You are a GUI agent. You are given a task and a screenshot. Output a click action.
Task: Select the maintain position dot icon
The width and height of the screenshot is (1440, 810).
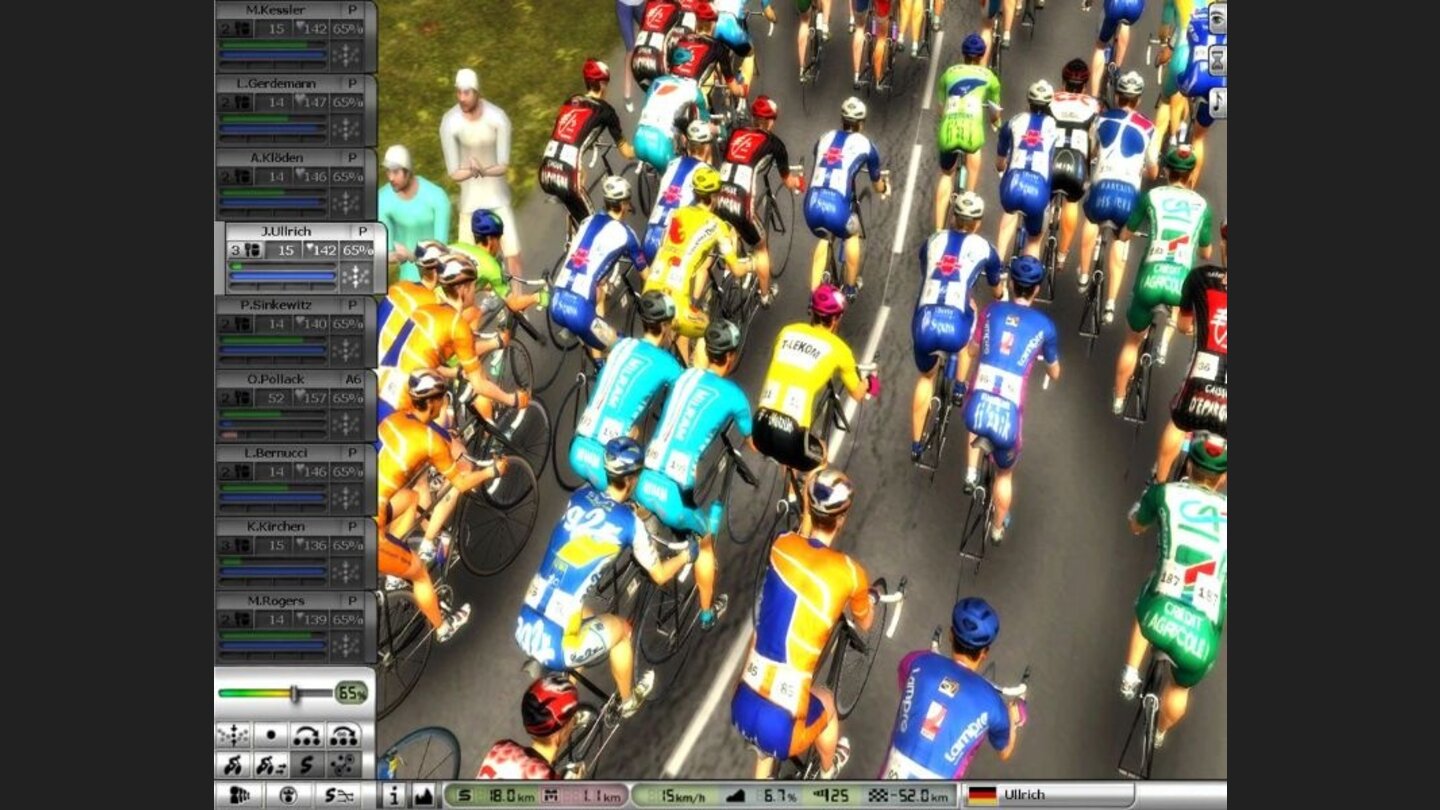tap(270, 735)
